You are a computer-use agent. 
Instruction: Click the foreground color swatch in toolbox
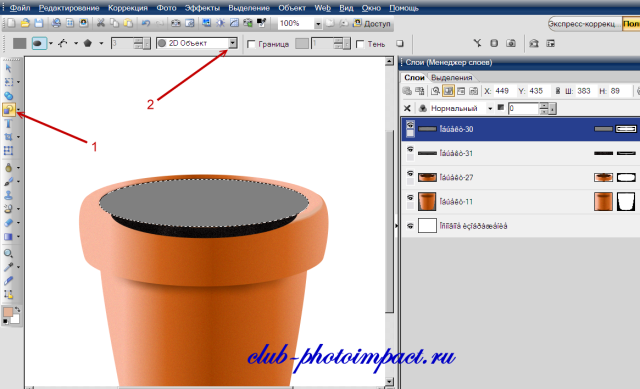[x=8, y=312]
